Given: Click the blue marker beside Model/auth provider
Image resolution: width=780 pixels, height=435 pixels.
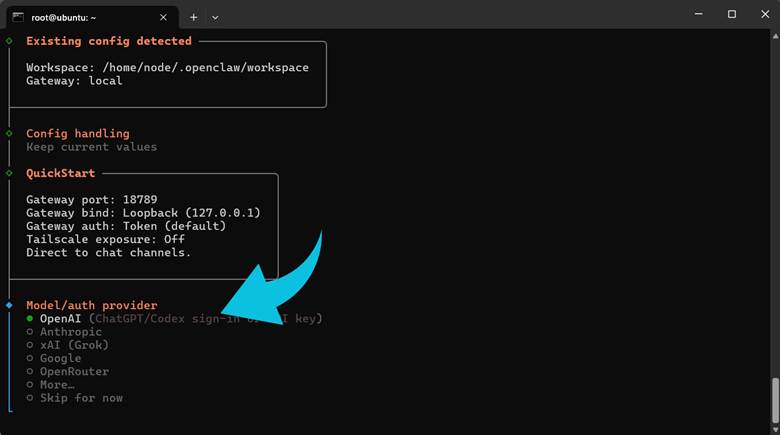Looking at the screenshot, I should (9, 305).
